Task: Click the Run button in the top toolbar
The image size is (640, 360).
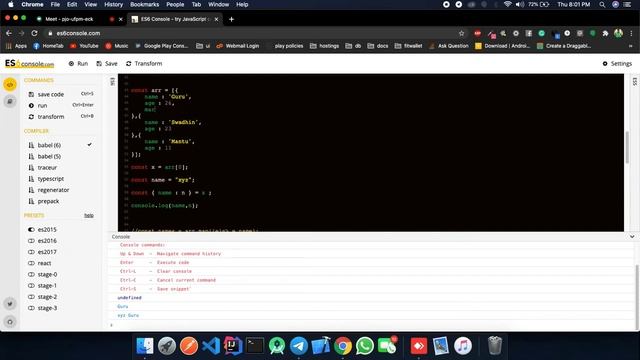Action: click(78, 64)
